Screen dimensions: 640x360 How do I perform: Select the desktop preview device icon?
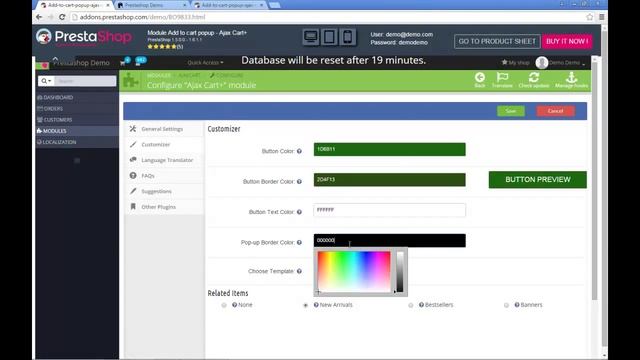pos(311,37)
